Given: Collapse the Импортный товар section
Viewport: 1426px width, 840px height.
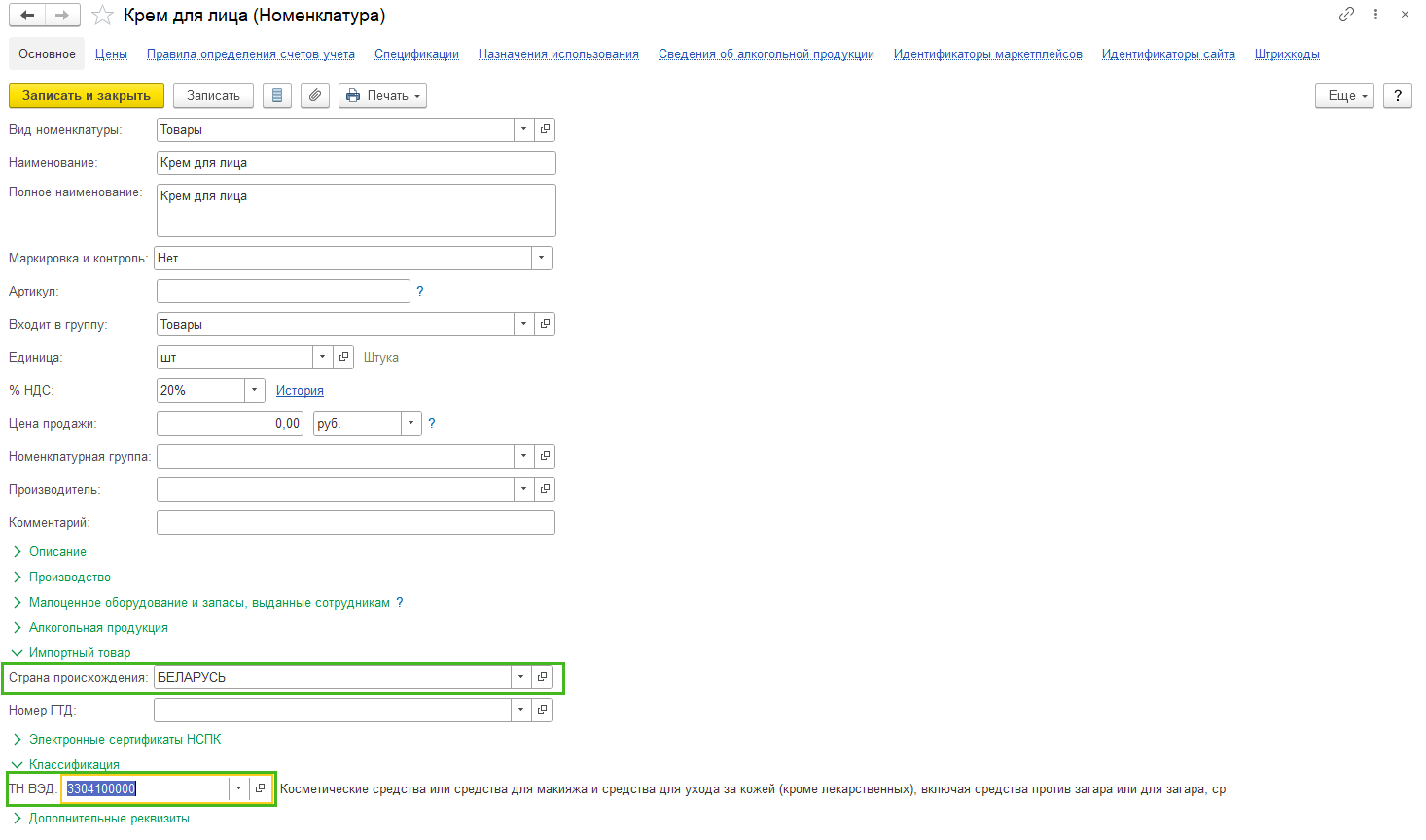Looking at the screenshot, I should [79, 652].
